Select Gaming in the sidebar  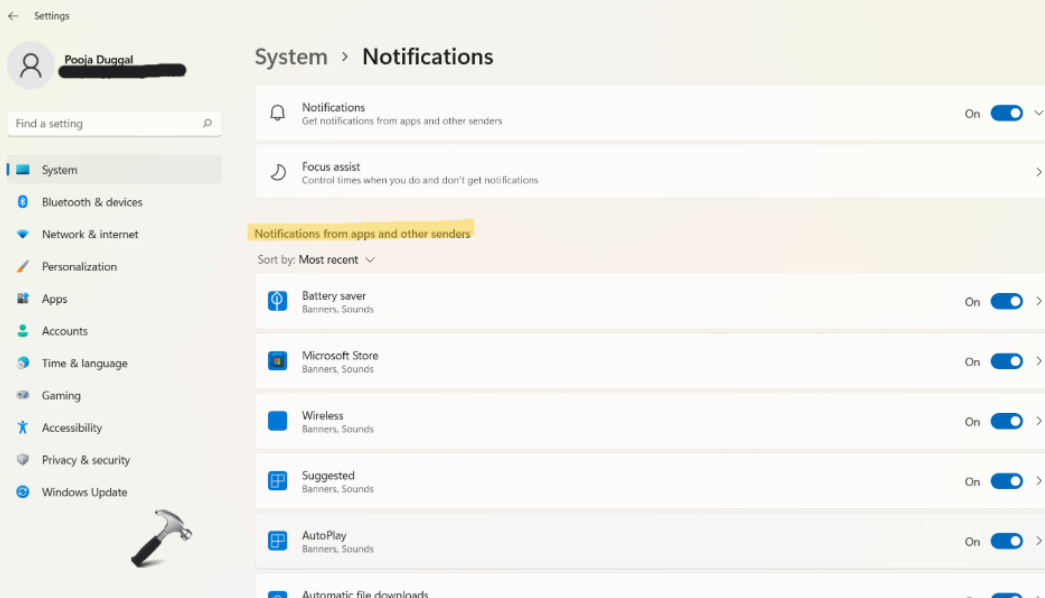coord(61,396)
